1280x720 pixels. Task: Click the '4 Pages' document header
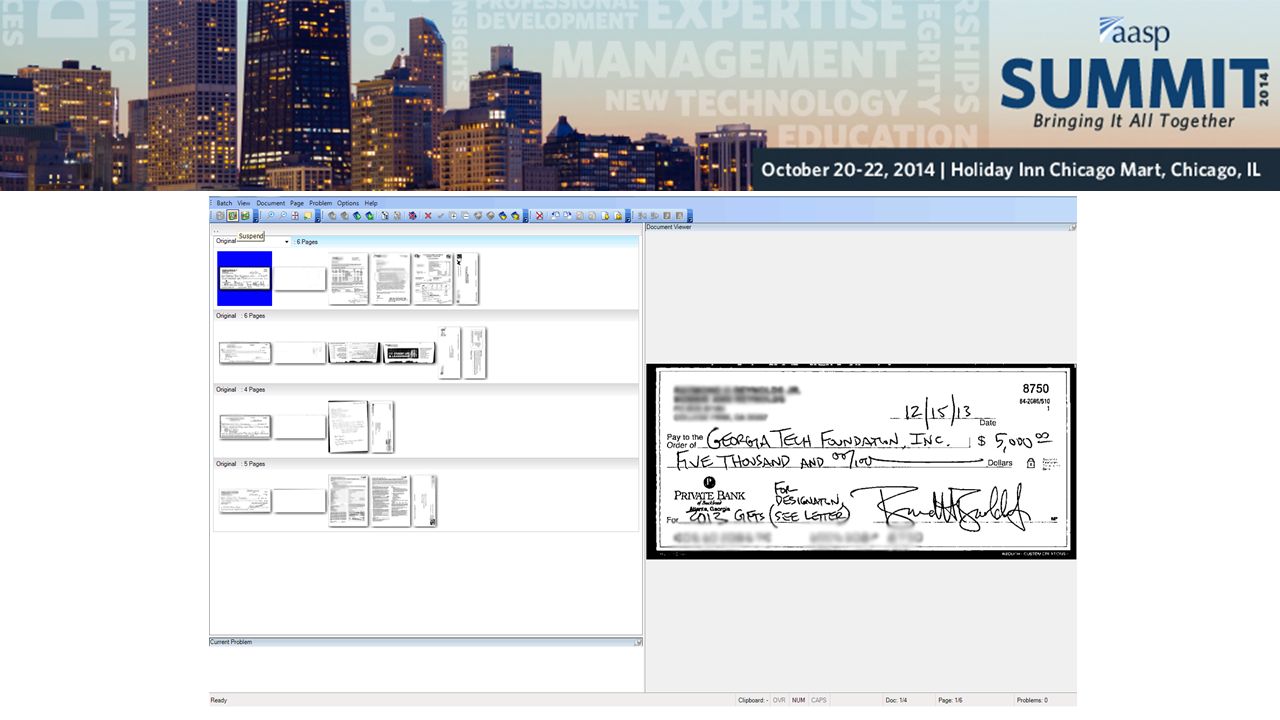pyautogui.click(x=427, y=390)
